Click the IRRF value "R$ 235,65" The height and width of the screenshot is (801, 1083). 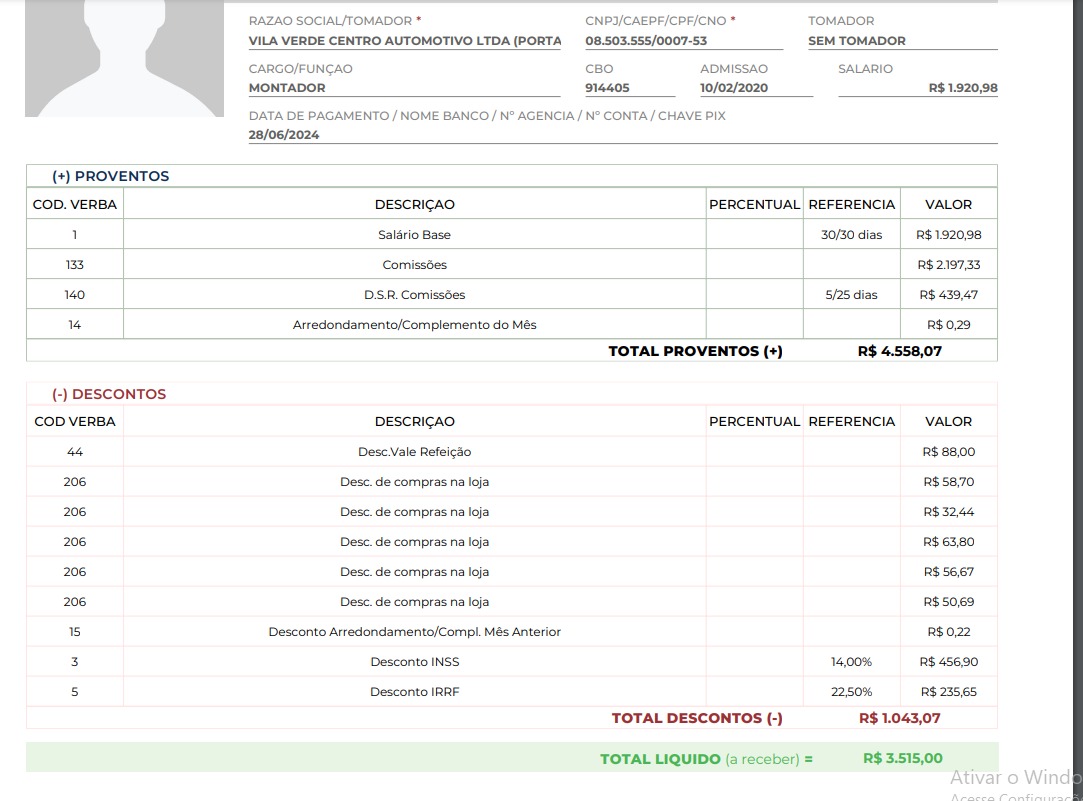948,692
